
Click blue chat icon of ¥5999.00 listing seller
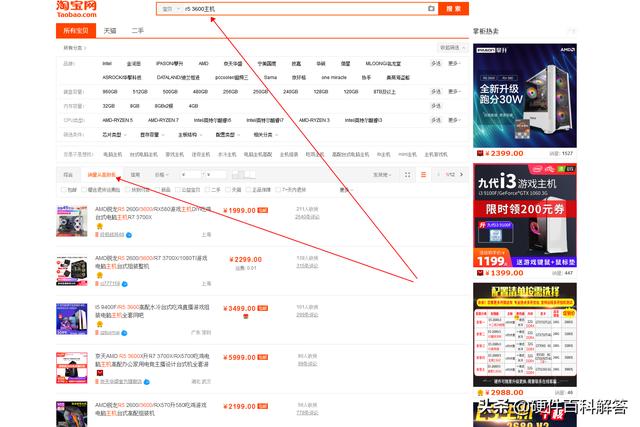click(147, 382)
